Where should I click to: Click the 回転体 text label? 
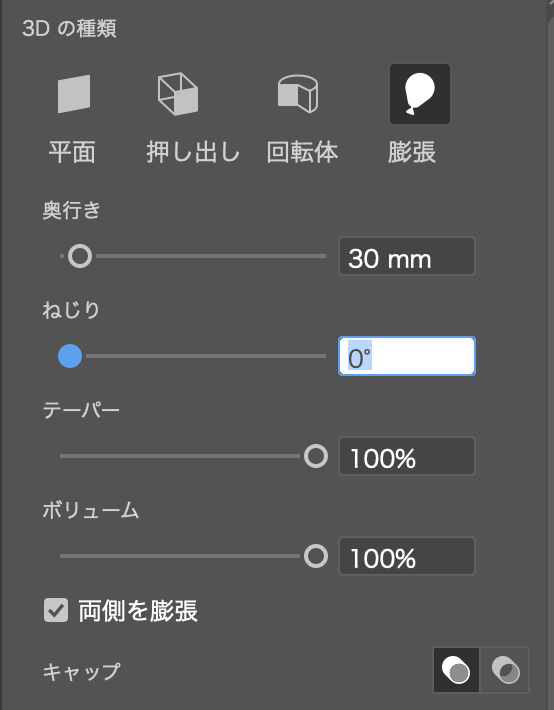pos(302,152)
